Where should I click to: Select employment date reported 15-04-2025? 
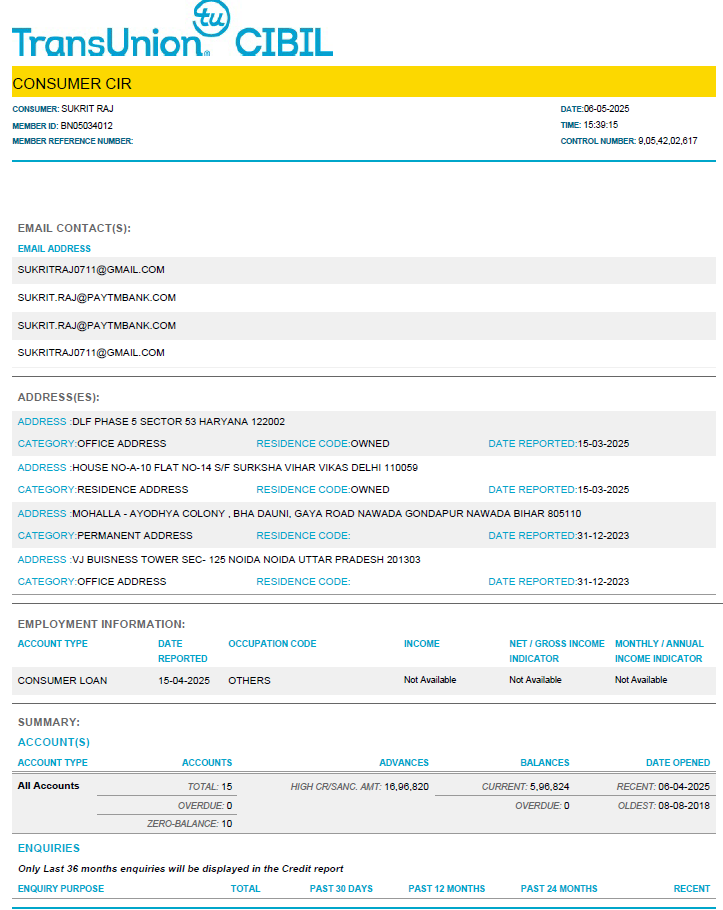tap(184, 680)
